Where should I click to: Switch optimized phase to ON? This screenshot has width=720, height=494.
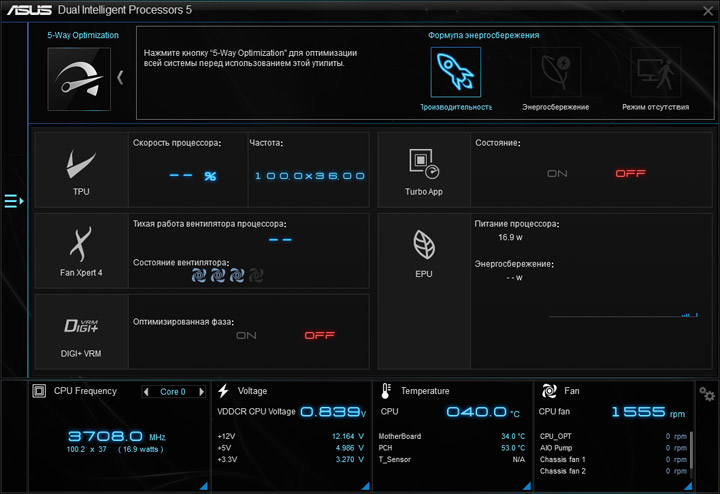click(x=246, y=336)
